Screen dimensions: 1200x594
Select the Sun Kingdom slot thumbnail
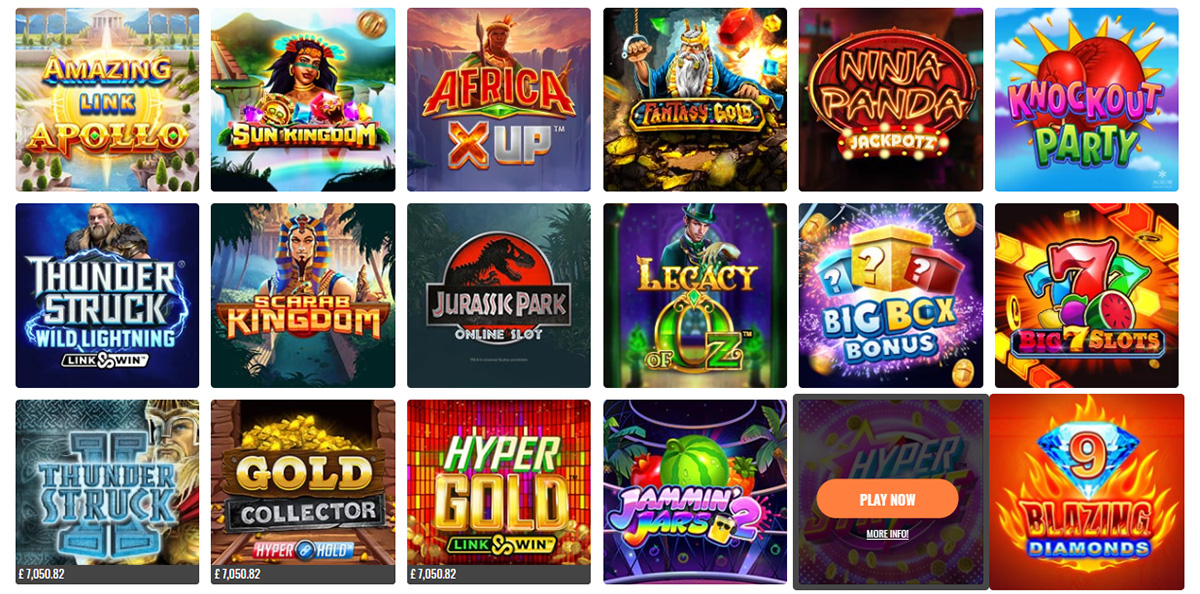tap(303, 99)
